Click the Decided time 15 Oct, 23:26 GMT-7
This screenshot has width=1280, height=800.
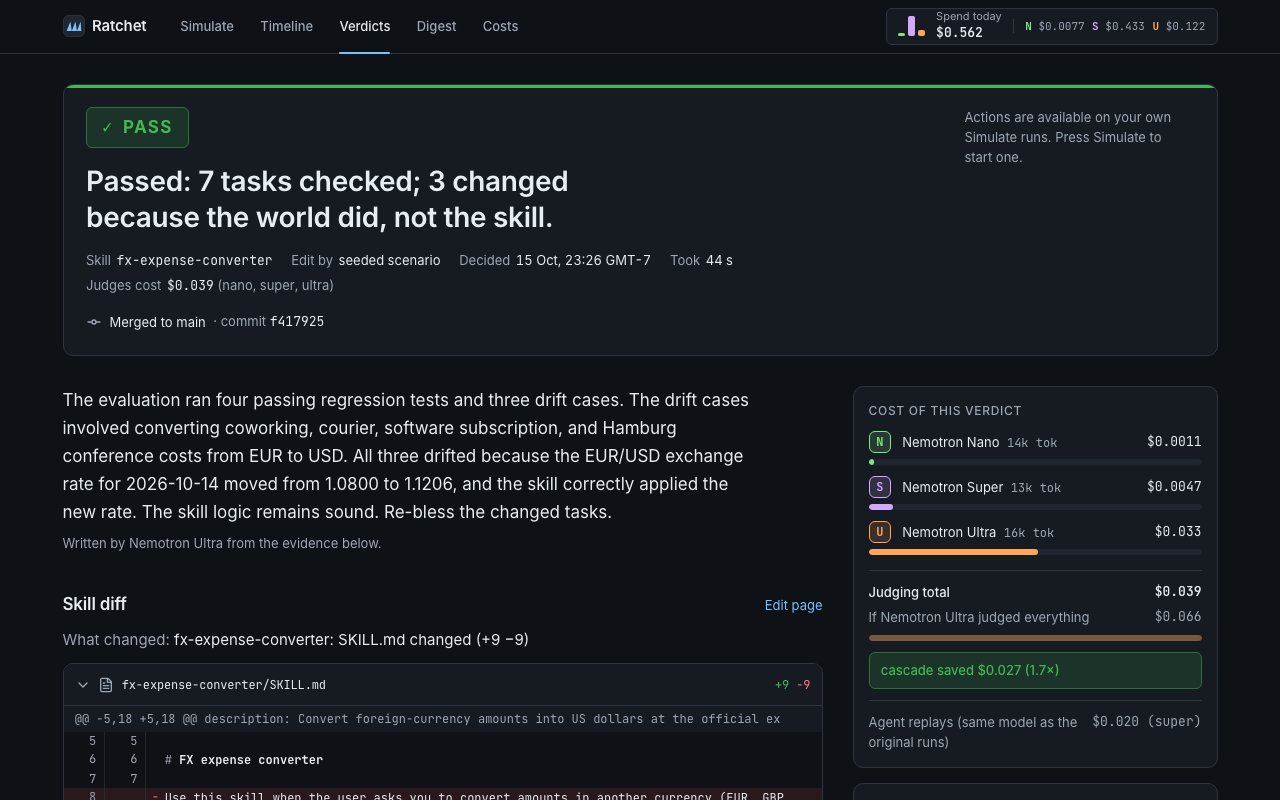(583, 260)
